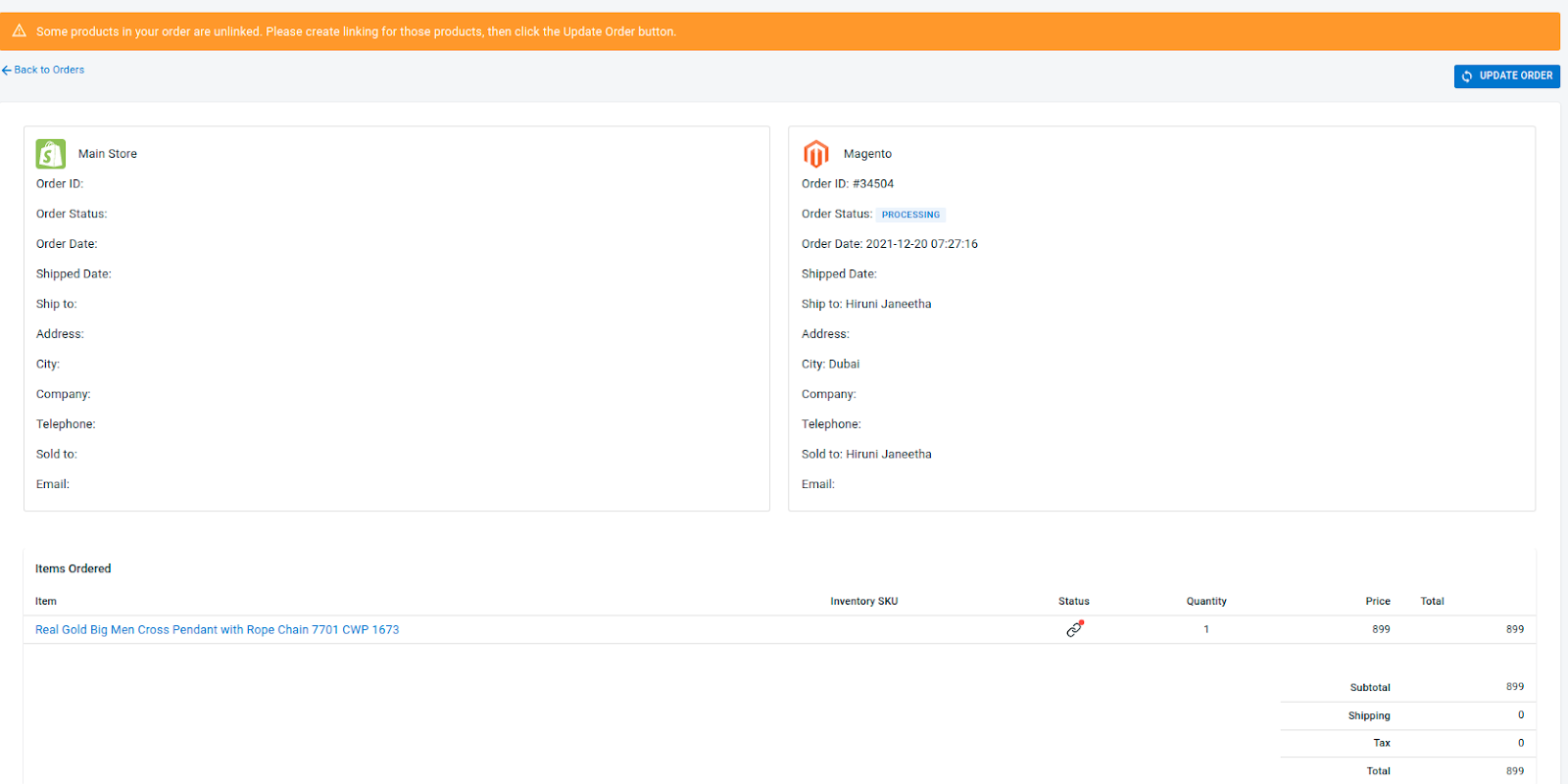Click the Inventory SKU column header
This screenshot has height=784, width=1568.
point(863,602)
